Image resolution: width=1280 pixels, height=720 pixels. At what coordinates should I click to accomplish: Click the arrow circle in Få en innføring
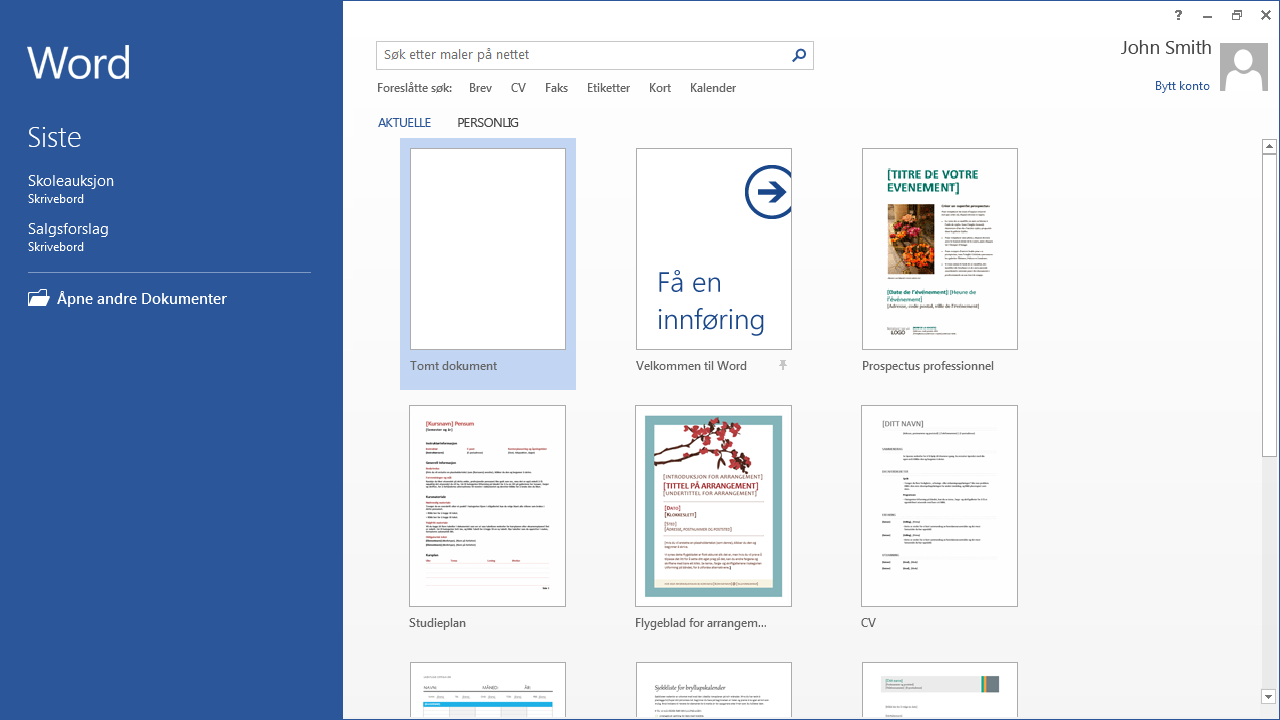point(769,192)
